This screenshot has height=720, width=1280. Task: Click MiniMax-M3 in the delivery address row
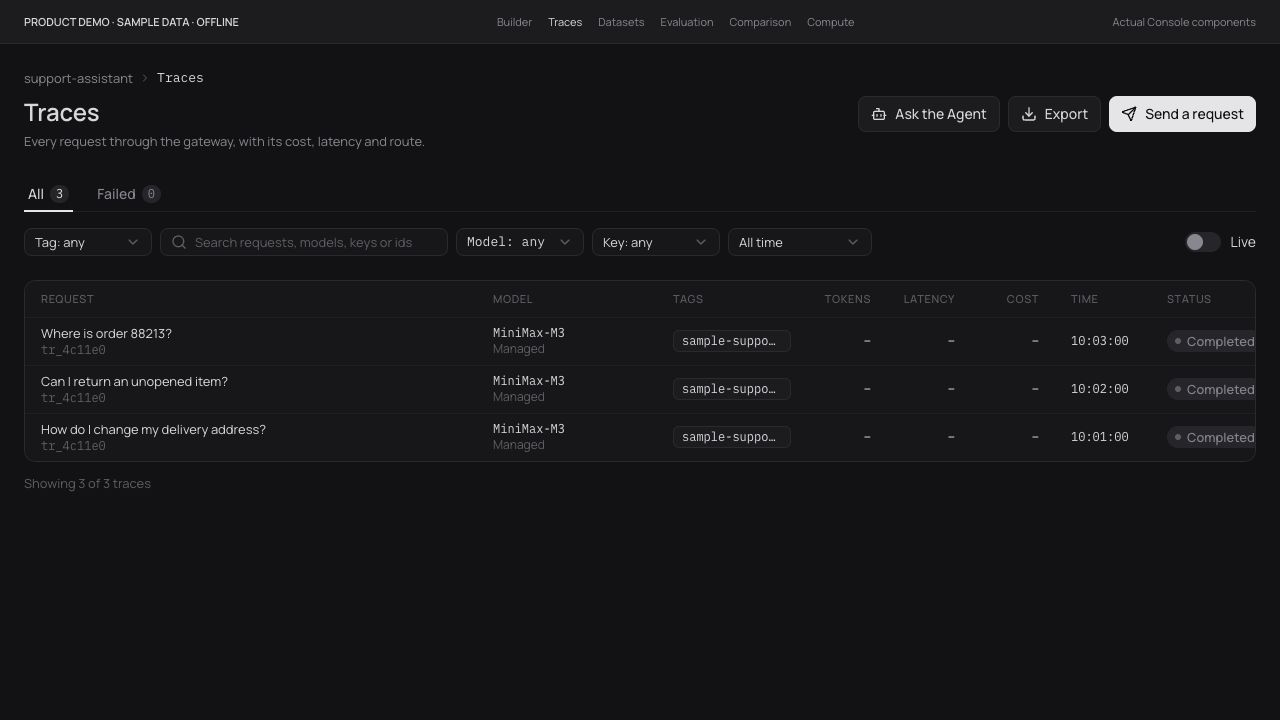[528, 429]
